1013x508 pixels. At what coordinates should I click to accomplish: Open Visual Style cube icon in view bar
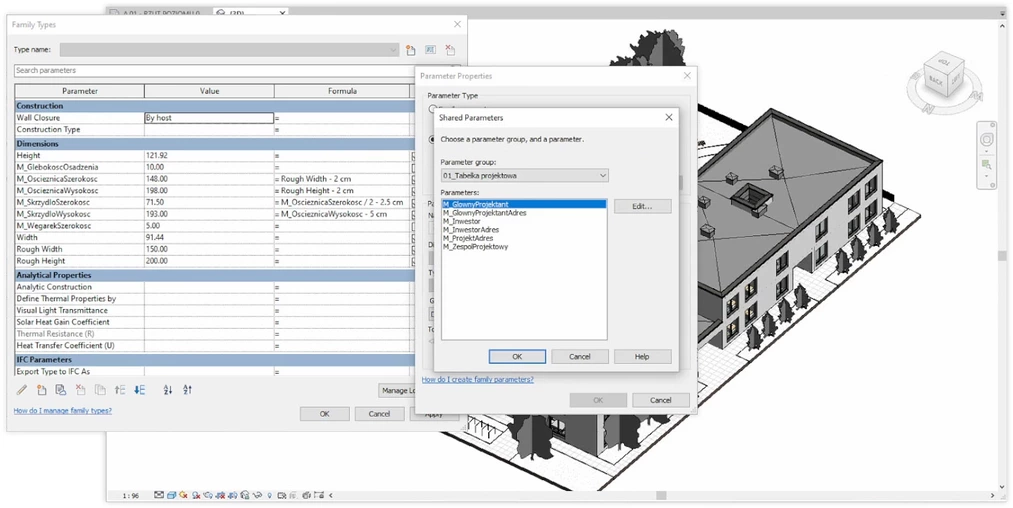coord(171,496)
